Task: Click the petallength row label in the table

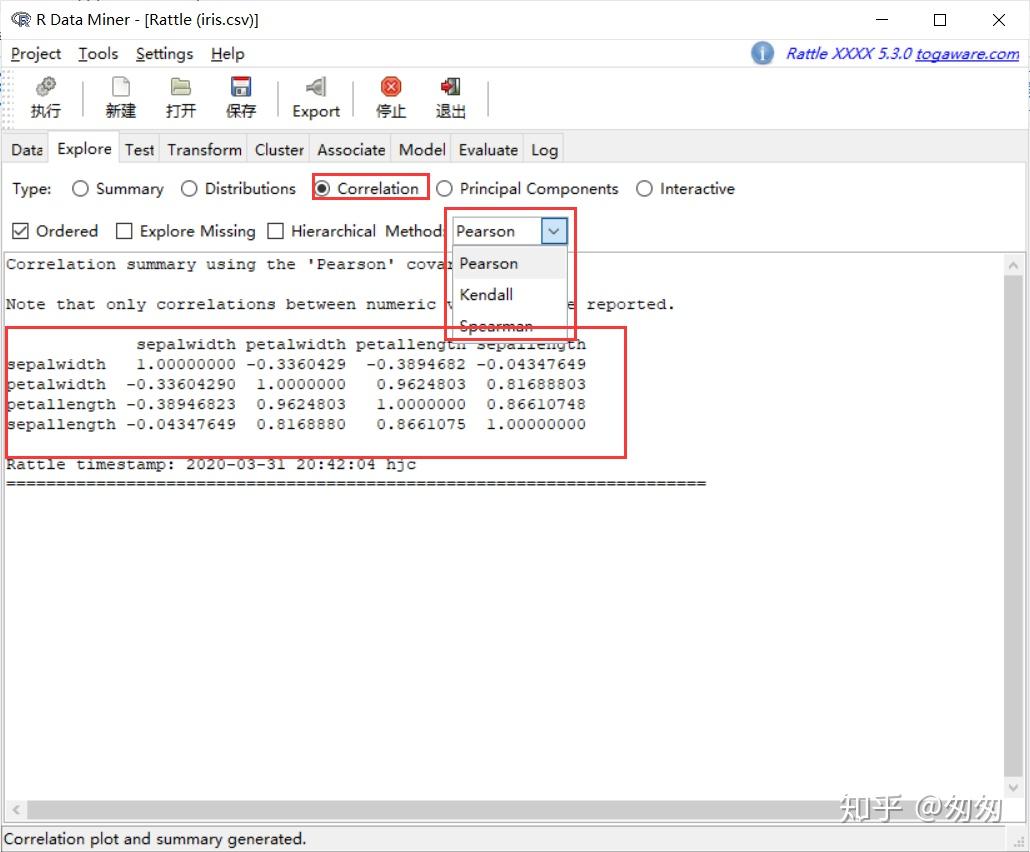Action: 60,405
